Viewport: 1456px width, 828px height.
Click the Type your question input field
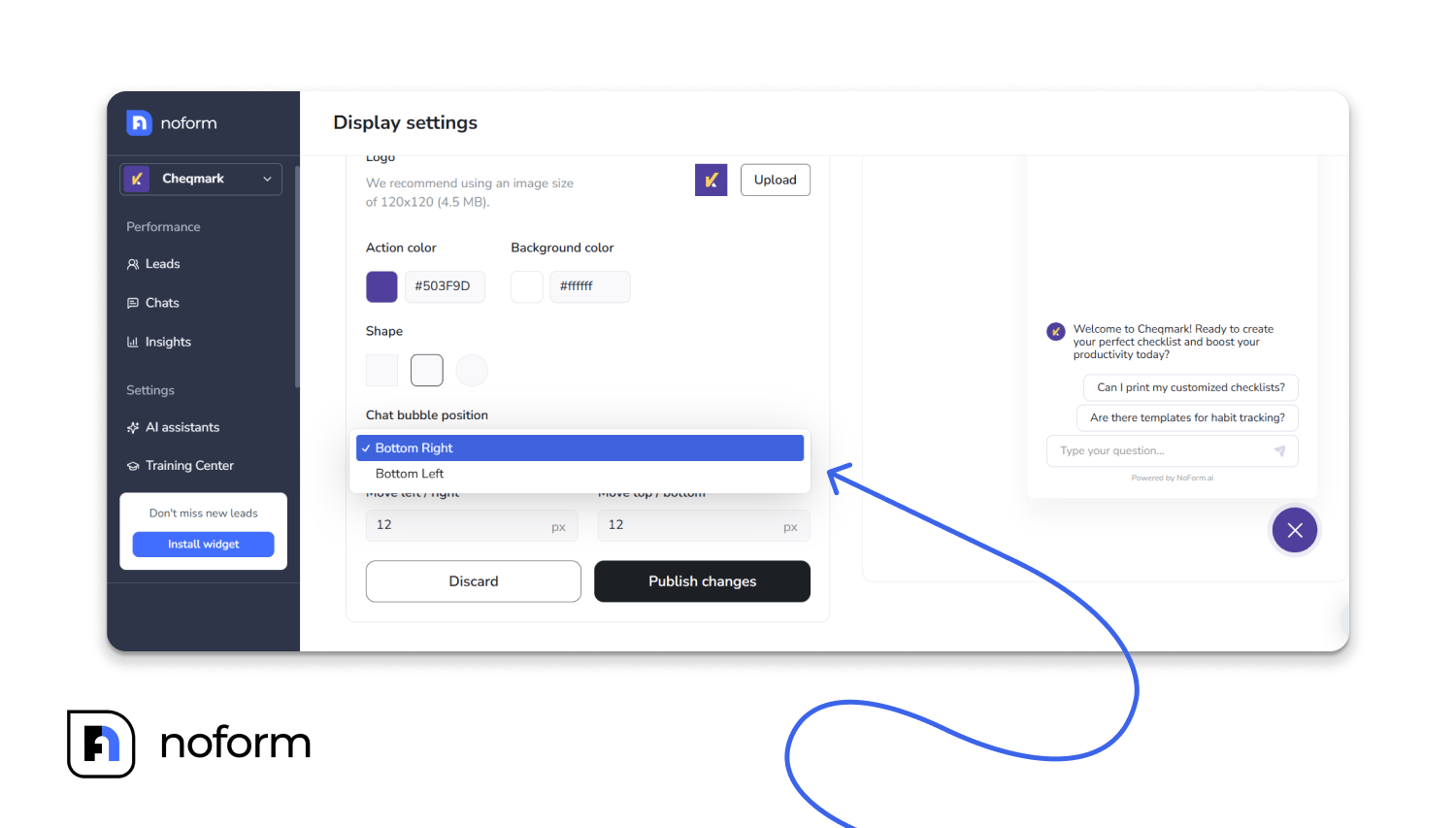tap(1160, 451)
